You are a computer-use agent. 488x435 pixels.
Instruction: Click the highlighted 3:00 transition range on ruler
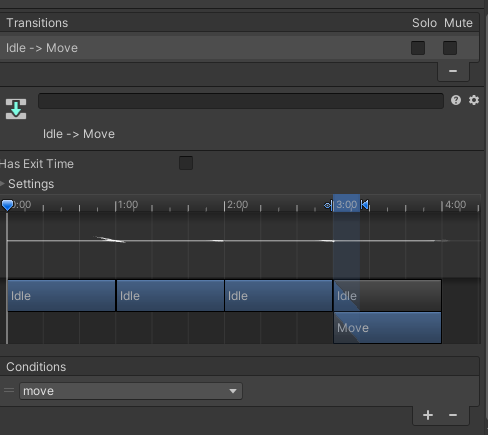346,204
